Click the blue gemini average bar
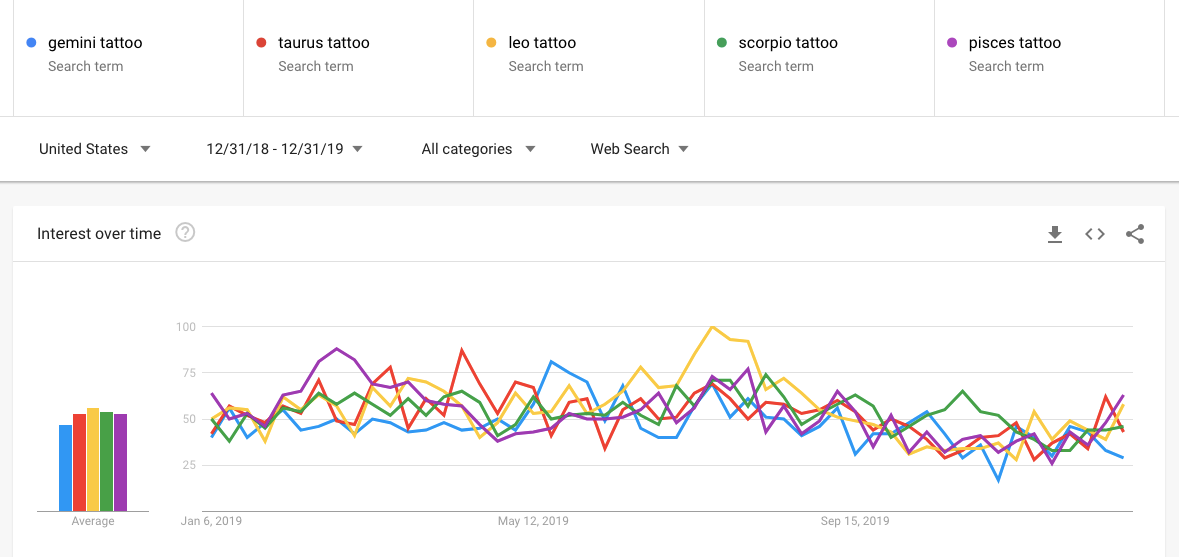1179x557 pixels. tap(65, 468)
